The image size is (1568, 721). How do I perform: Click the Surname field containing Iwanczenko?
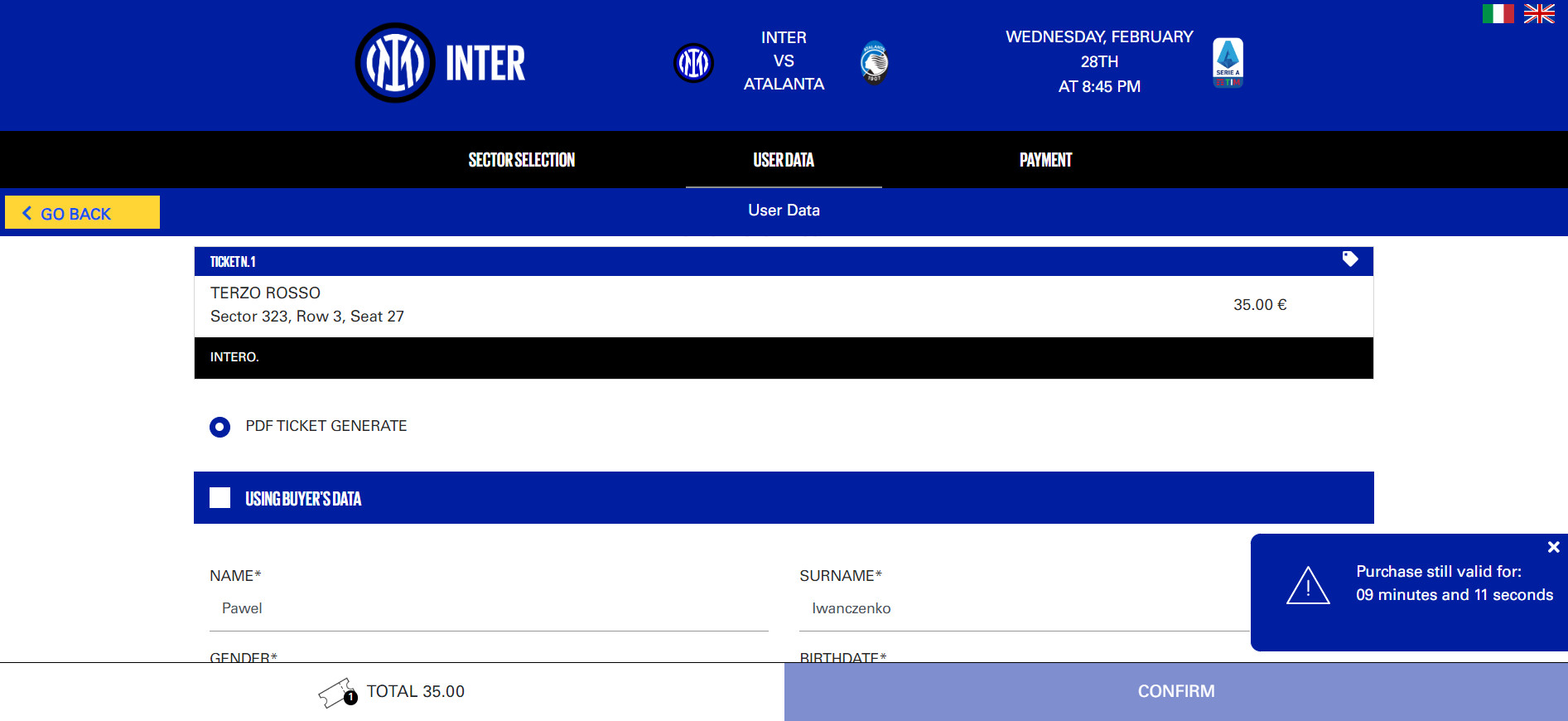(1023, 609)
